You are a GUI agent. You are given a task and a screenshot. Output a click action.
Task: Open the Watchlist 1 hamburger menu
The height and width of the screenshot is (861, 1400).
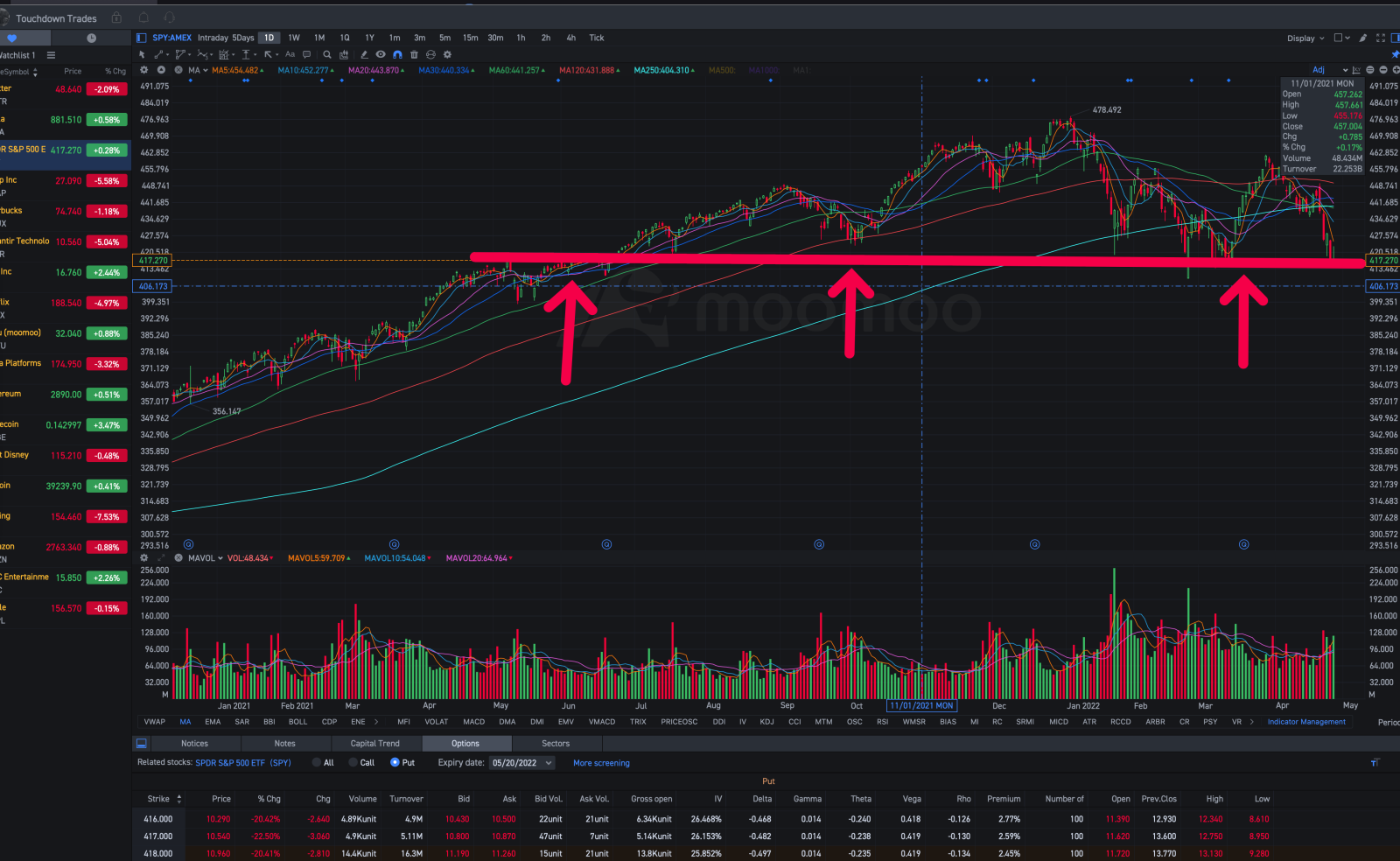tap(51, 55)
